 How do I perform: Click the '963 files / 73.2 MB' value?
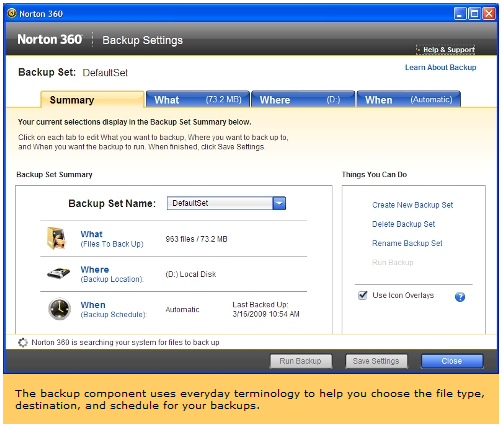[196, 239]
